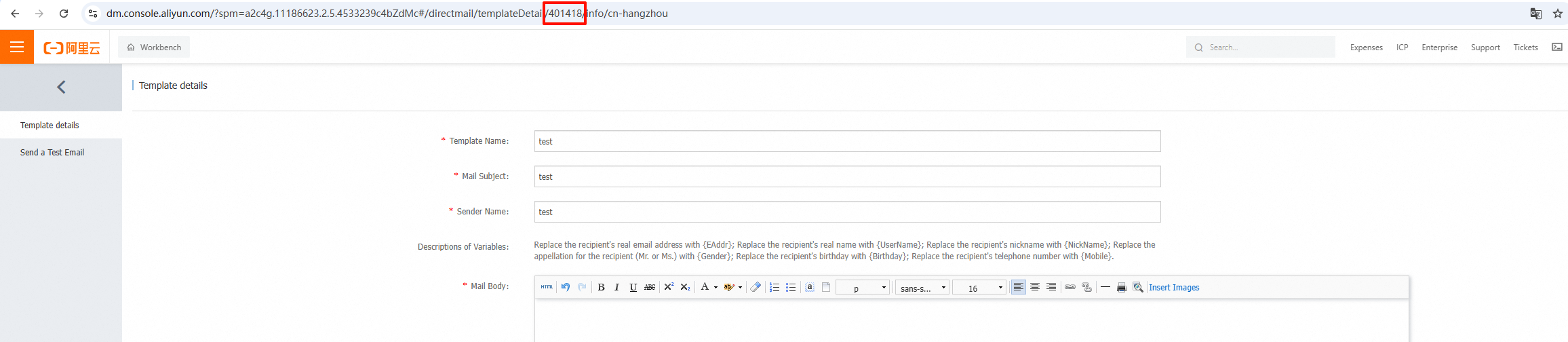Click the Sender Name input field
Viewport: 1568px width, 342px height.
pyautogui.click(x=847, y=212)
